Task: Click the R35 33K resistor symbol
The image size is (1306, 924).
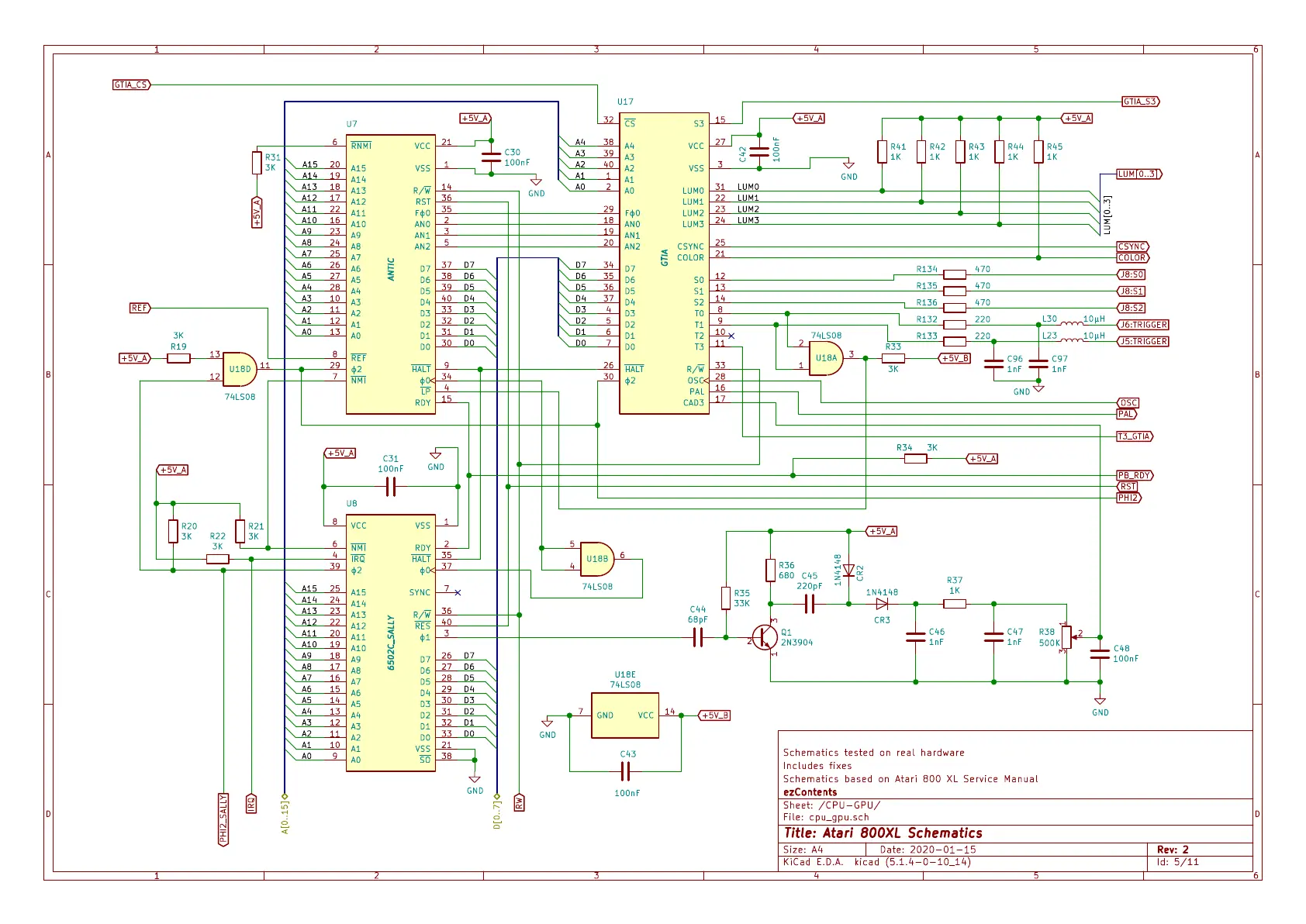Action: [x=726, y=598]
